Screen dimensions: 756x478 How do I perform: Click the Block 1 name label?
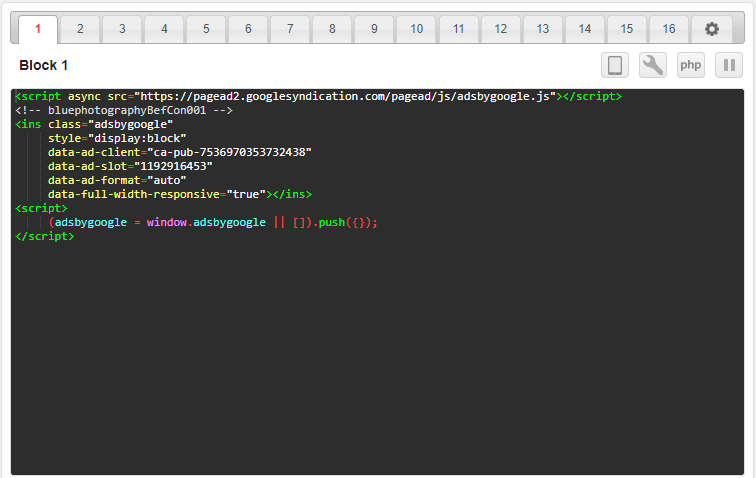point(44,66)
